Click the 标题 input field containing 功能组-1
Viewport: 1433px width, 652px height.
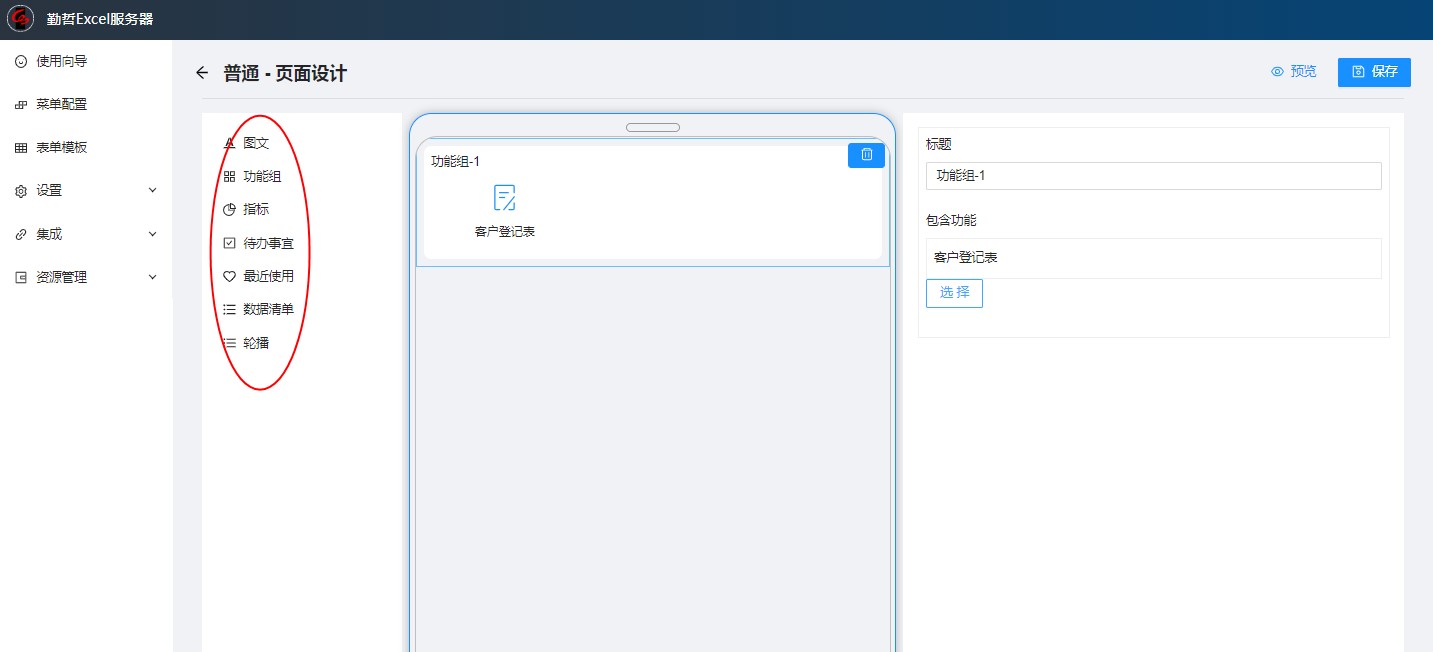click(x=1153, y=176)
